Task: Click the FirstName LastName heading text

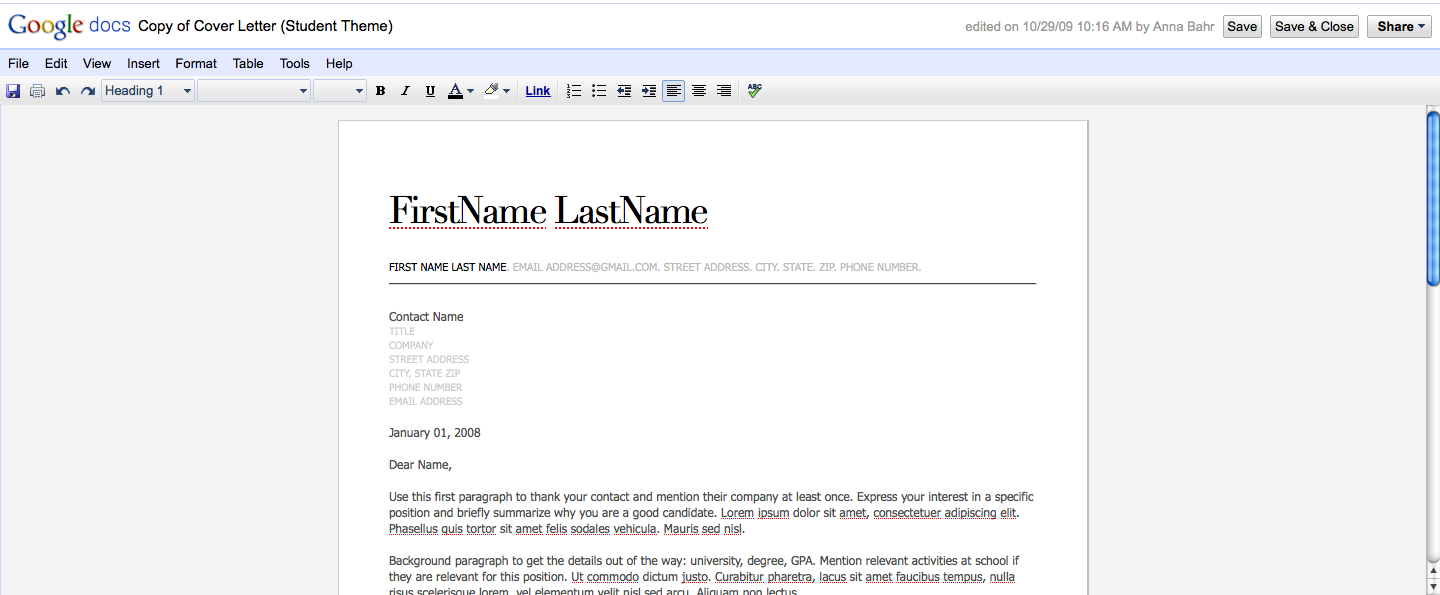Action: coord(548,211)
